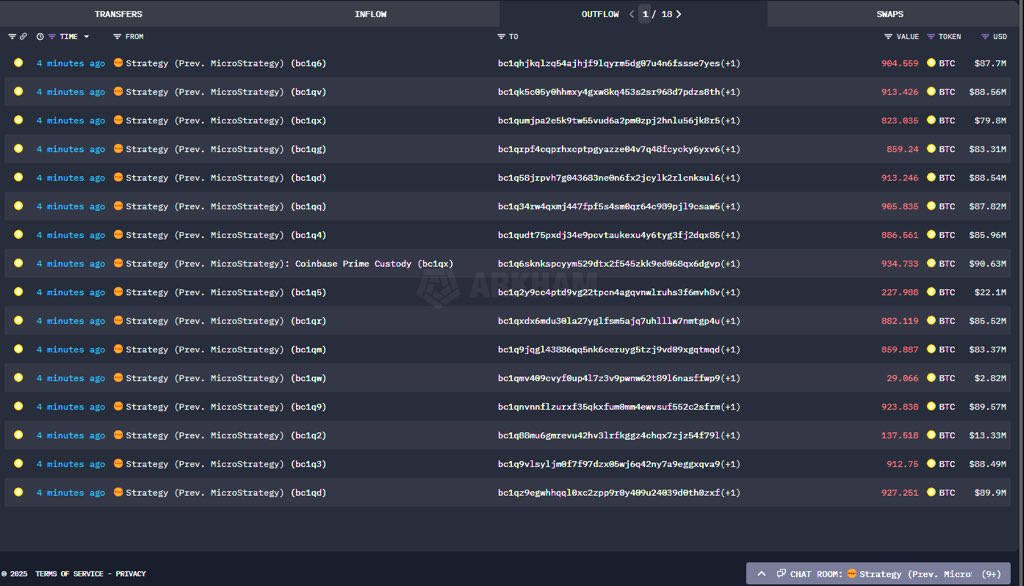Click Bitcoin chain icon on bc1q3 row

coord(18,464)
